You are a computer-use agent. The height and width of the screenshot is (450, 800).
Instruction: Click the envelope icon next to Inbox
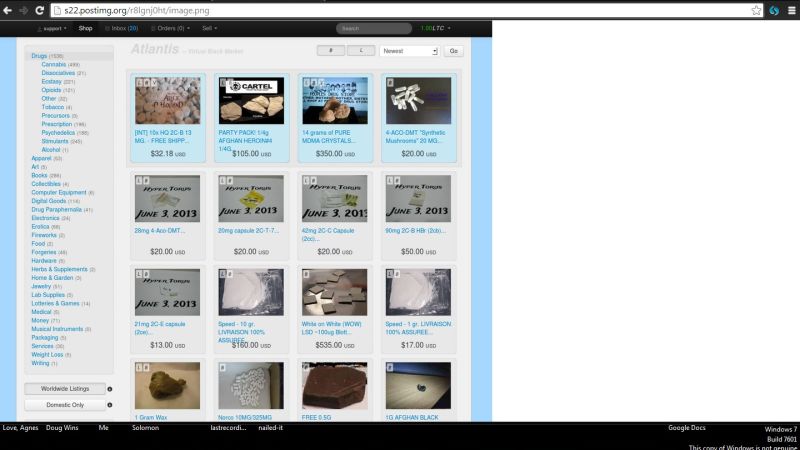tap(107, 29)
